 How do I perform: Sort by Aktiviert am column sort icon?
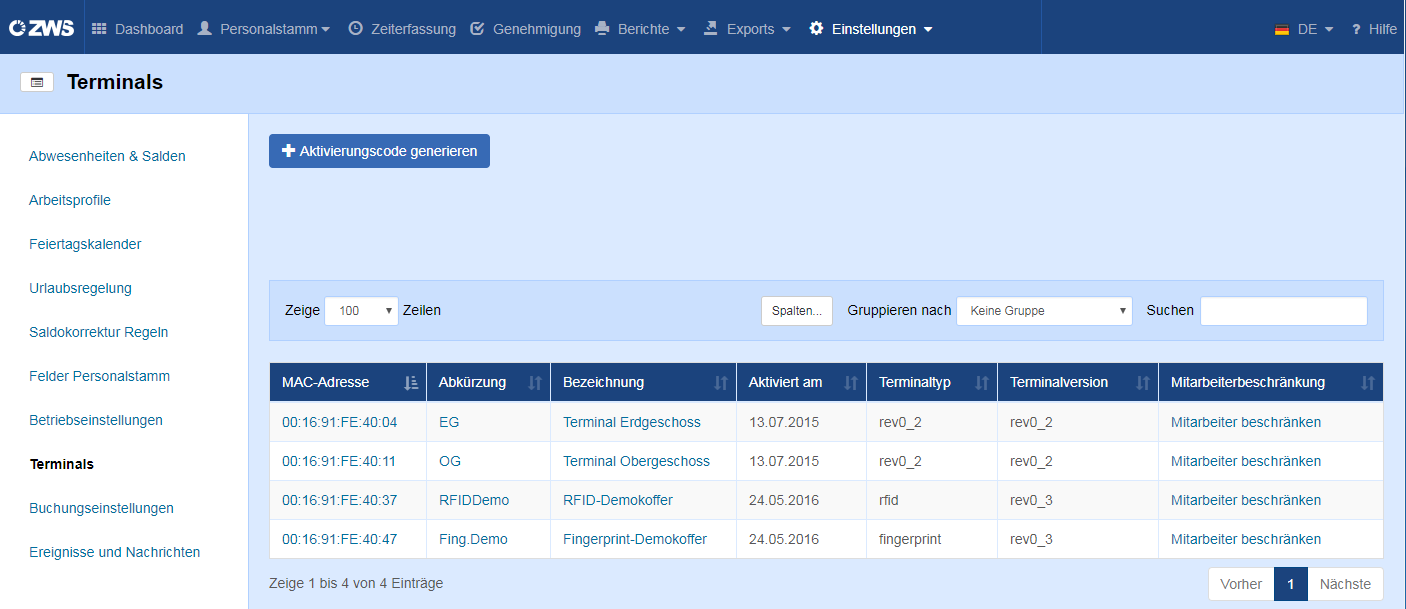click(x=851, y=382)
